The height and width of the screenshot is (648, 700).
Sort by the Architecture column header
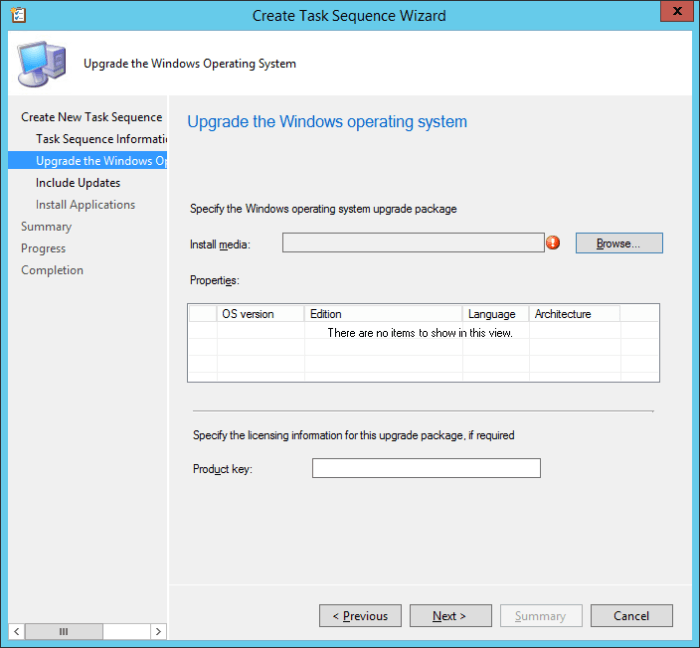[x=575, y=314]
